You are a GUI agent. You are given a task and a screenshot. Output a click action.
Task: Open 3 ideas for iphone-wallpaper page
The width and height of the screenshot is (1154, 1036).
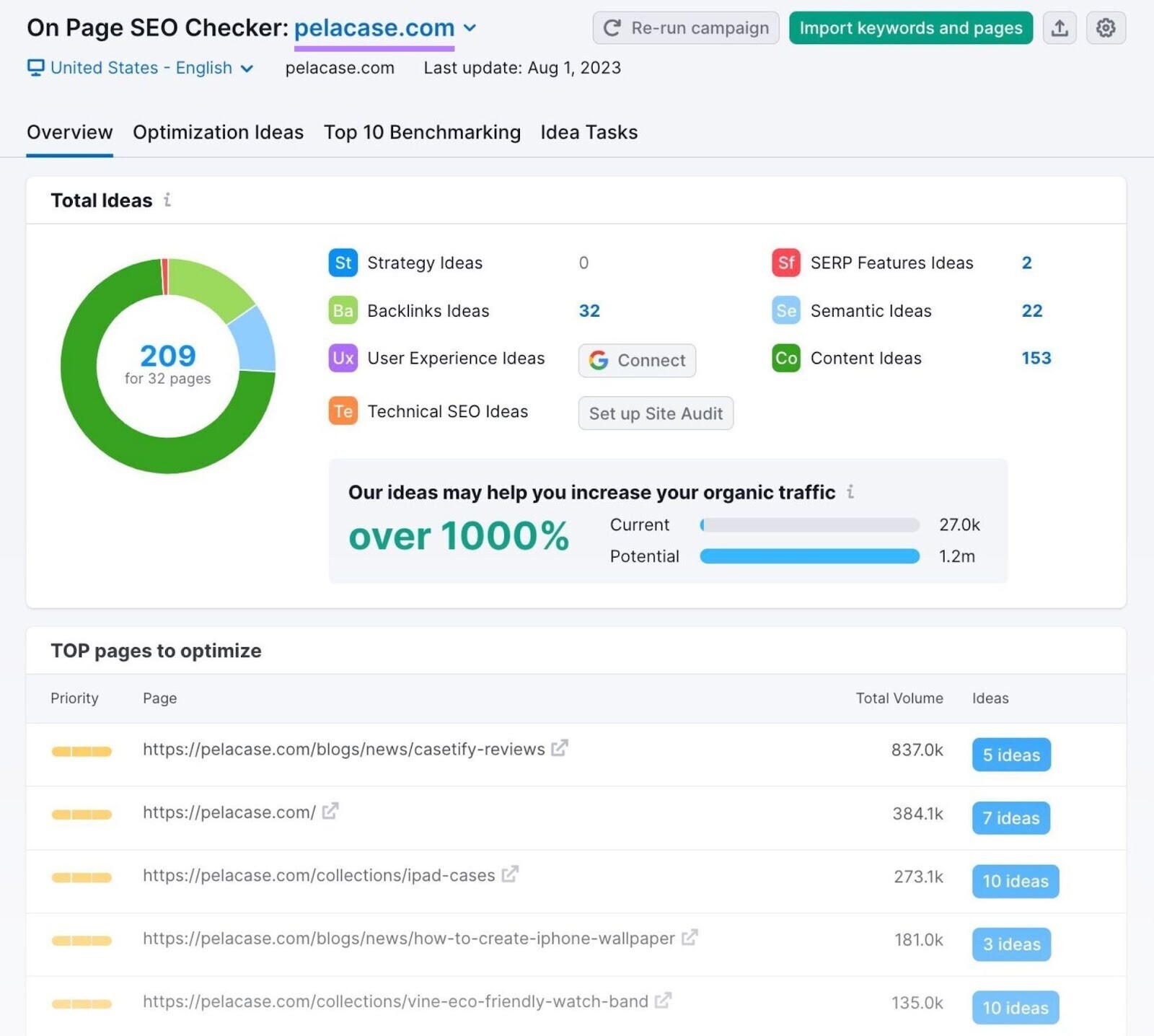[x=1011, y=944]
